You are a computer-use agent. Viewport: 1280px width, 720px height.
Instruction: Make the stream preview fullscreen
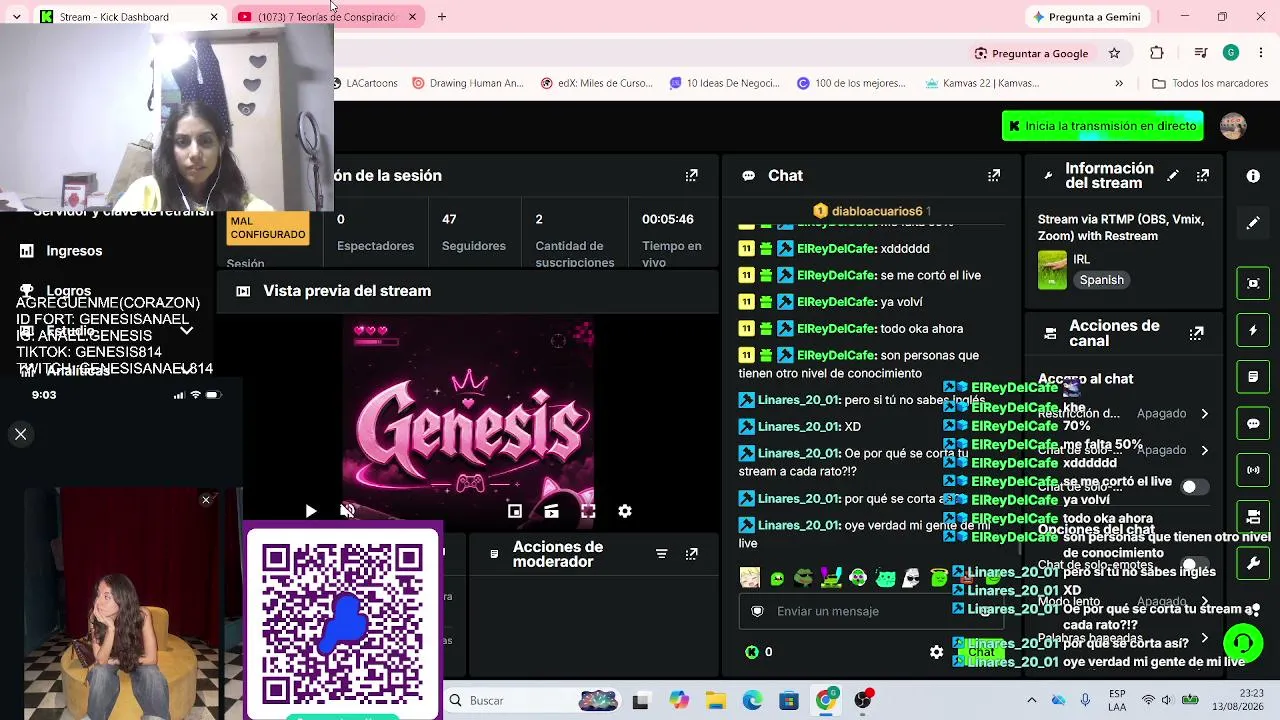[588, 511]
